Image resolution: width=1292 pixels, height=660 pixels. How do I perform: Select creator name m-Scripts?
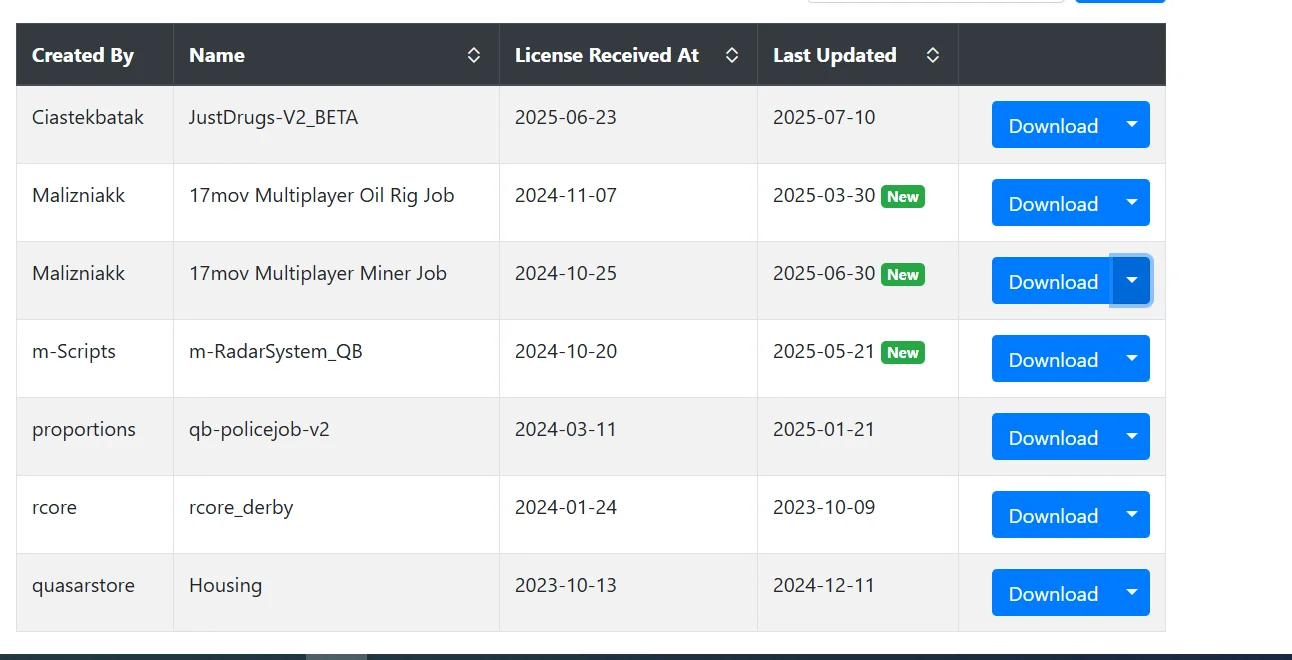click(74, 351)
